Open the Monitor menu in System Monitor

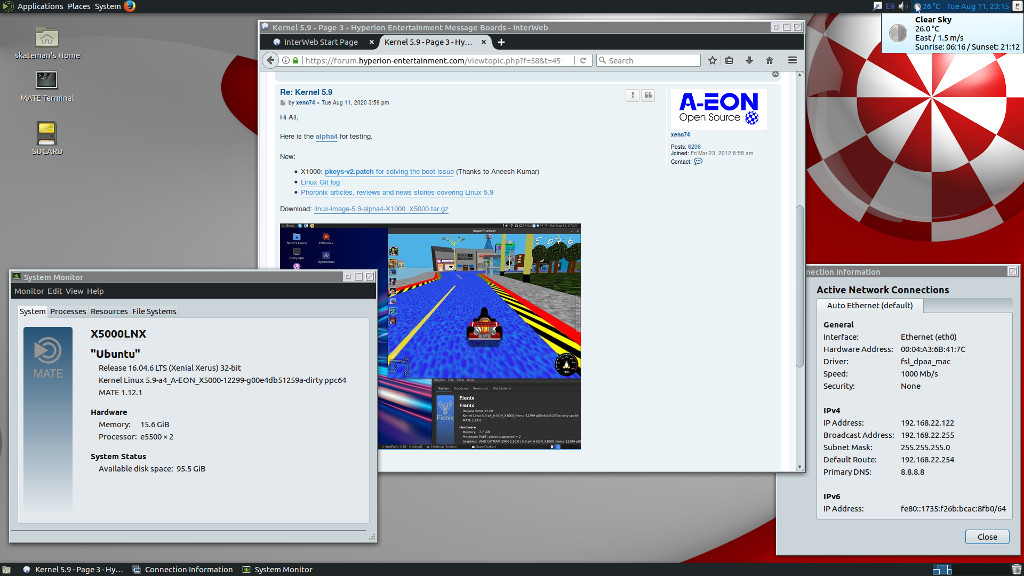point(29,291)
